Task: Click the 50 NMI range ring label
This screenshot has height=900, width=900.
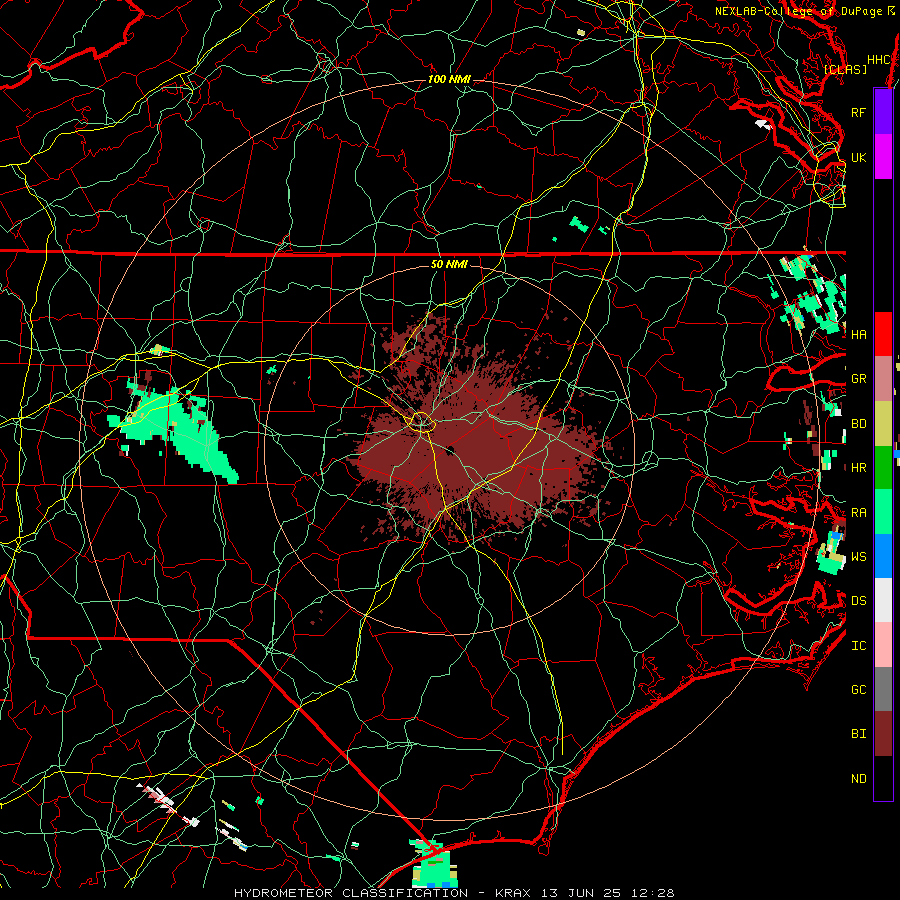Action: [x=449, y=264]
